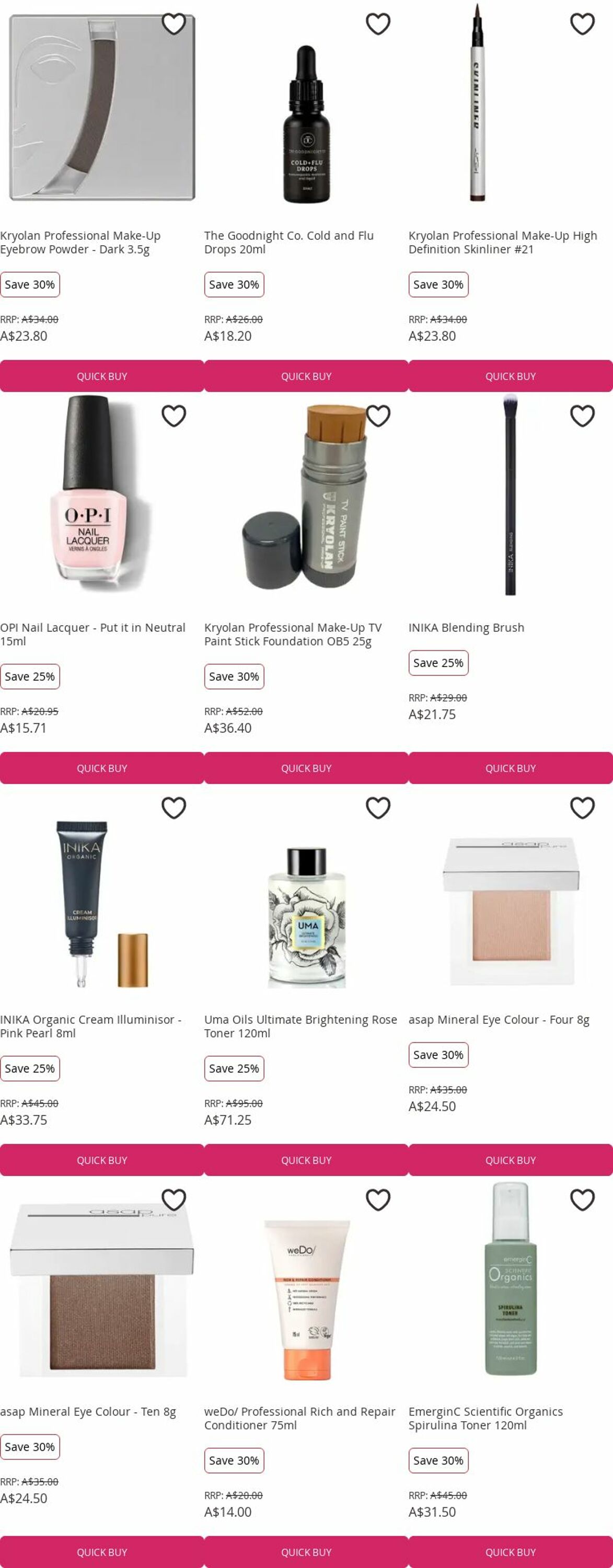The width and height of the screenshot is (613, 1568).
Task: Add INIKA Cream Illuminisor to wishlist
Action: pos(174,808)
